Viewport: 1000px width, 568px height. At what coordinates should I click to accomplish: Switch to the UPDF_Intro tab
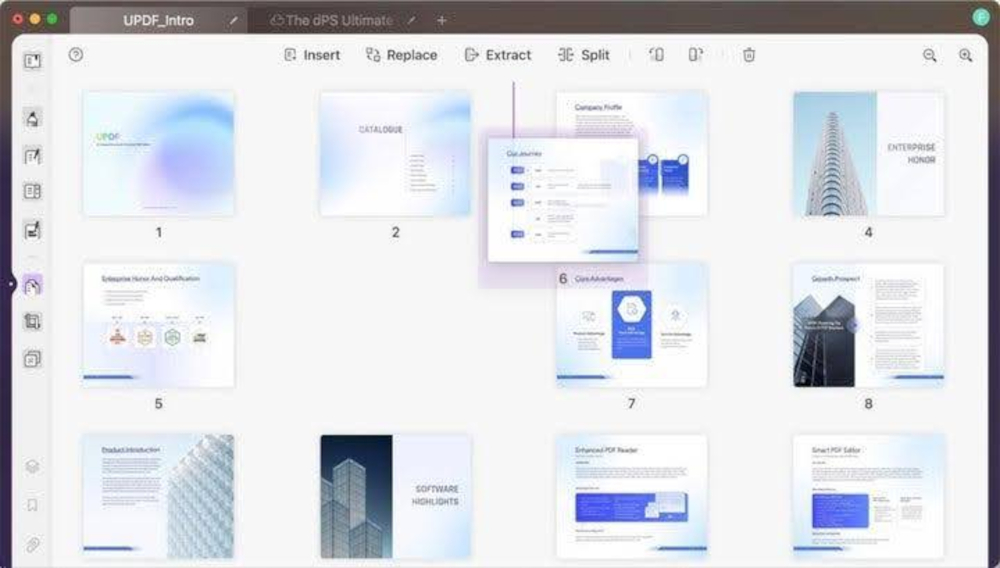point(158,20)
